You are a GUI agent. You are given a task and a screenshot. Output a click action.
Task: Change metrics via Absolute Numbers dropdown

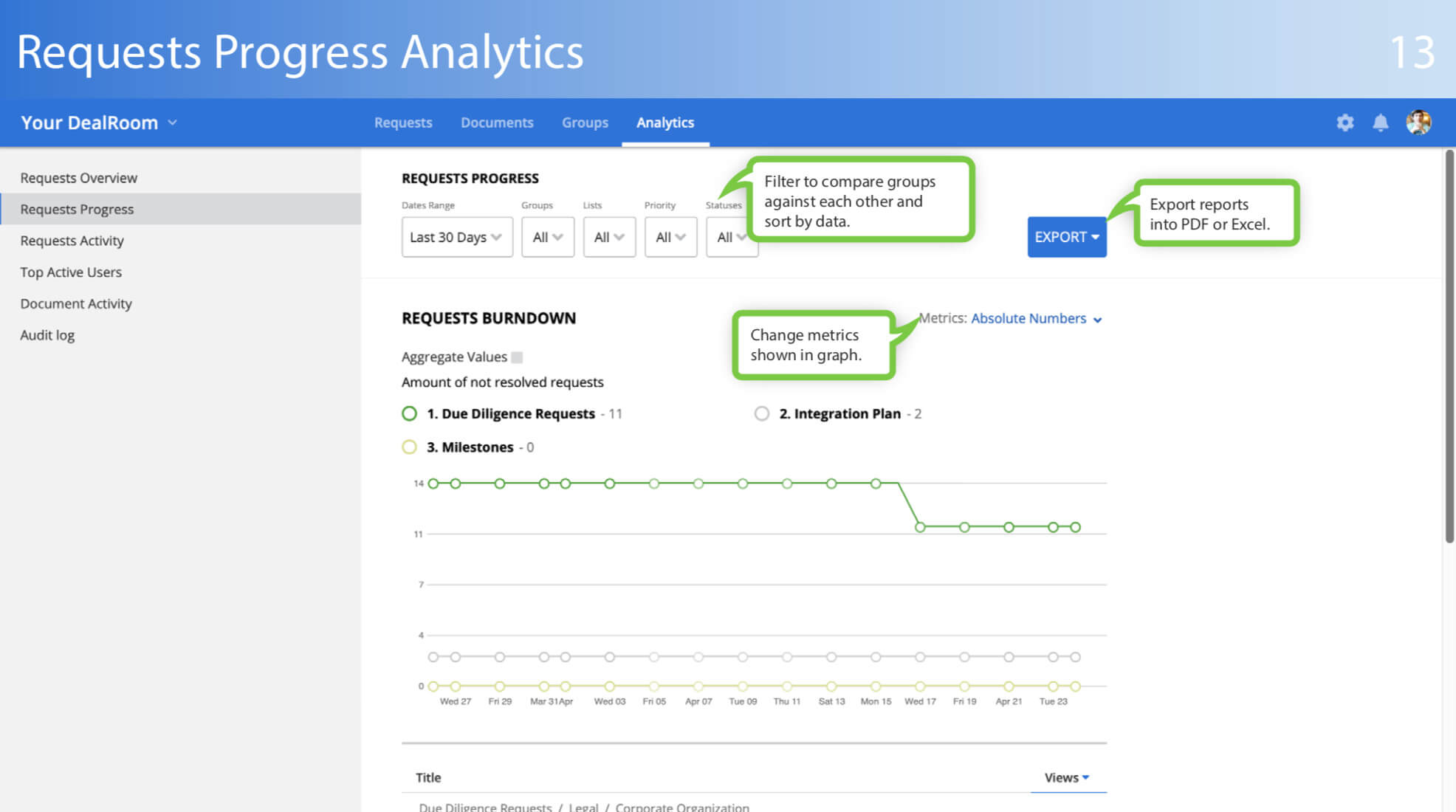tap(1037, 319)
